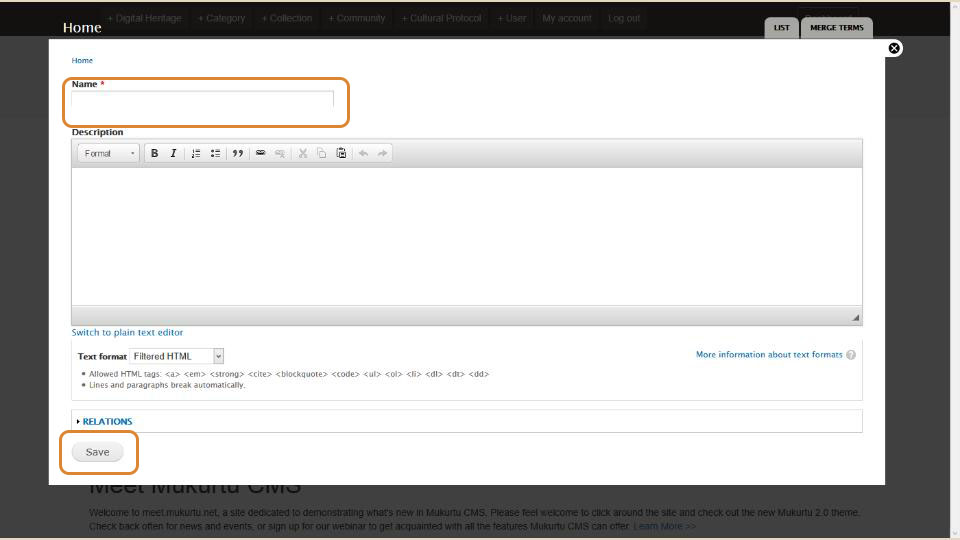Viewport: 960px width, 540px height.
Task: Insert block quote in editor
Action: (238, 153)
